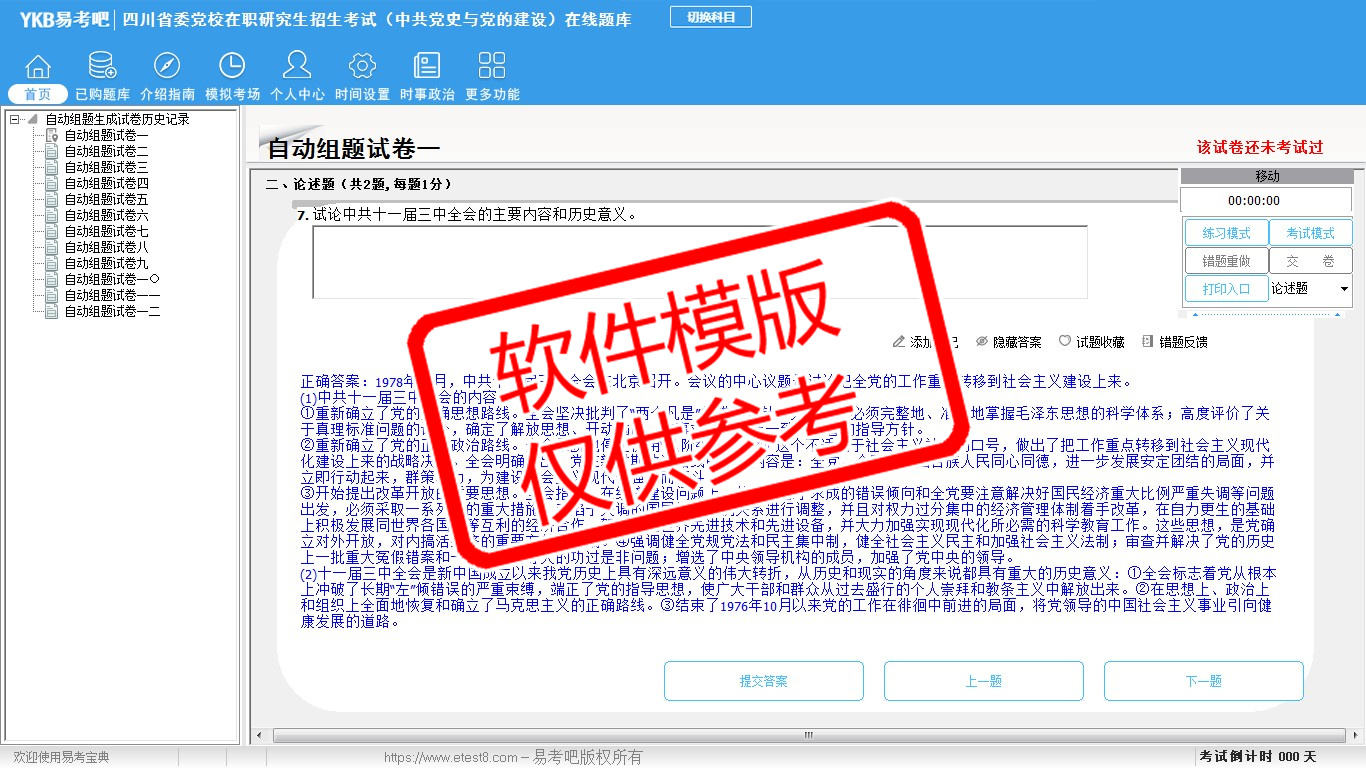This screenshot has width=1366, height=768.
Task: Go to next question with 下一题
Action: [1203, 681]
